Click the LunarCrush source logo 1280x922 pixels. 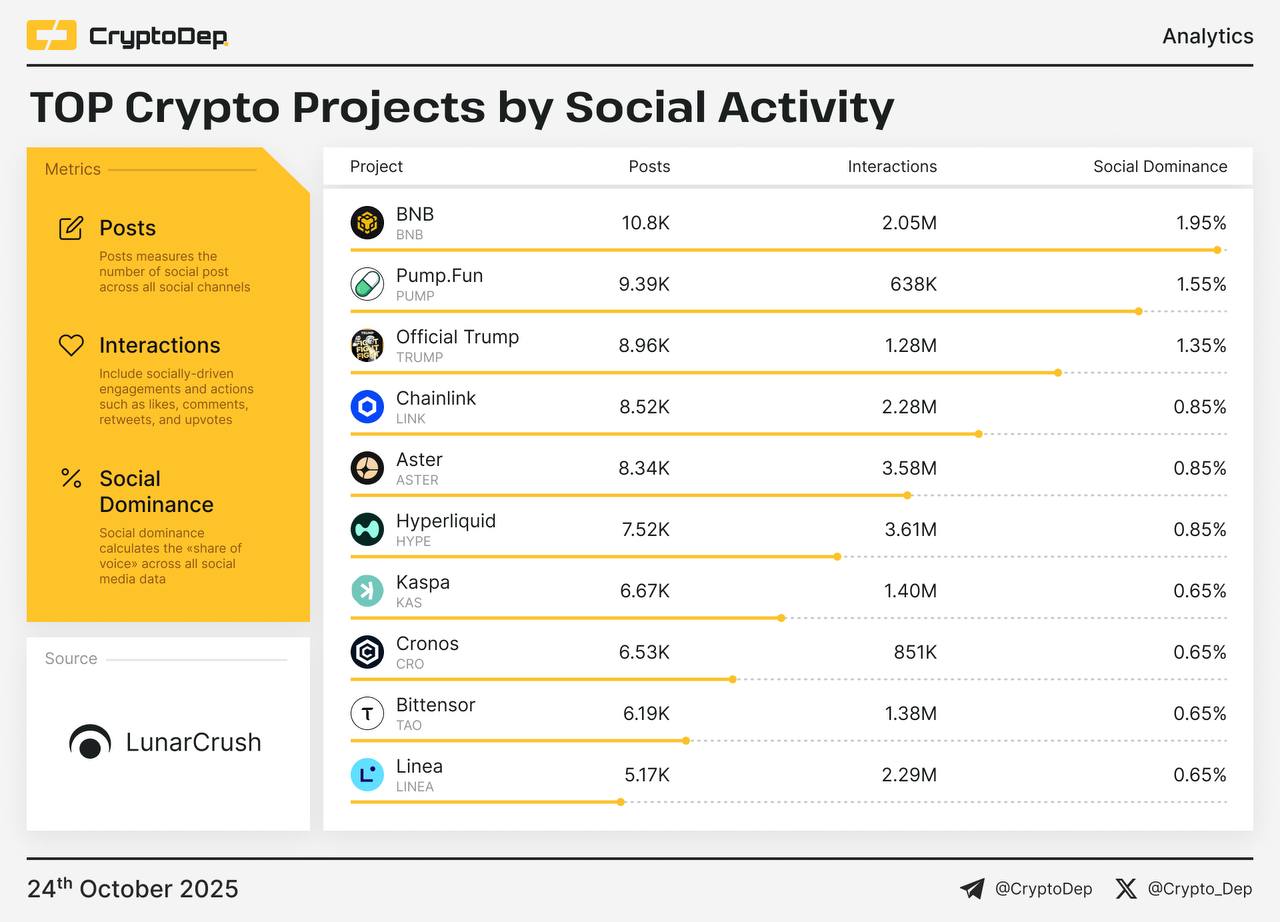pos(165,742)
